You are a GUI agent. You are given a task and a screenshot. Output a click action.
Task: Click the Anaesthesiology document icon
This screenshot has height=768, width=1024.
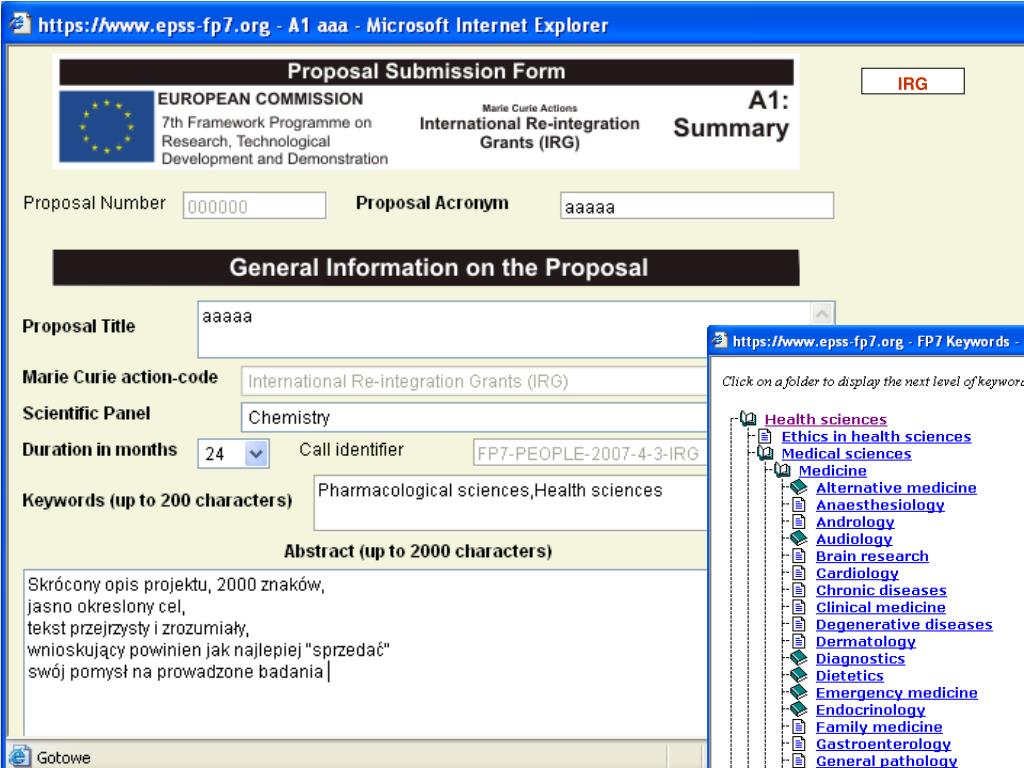point(799,504)
